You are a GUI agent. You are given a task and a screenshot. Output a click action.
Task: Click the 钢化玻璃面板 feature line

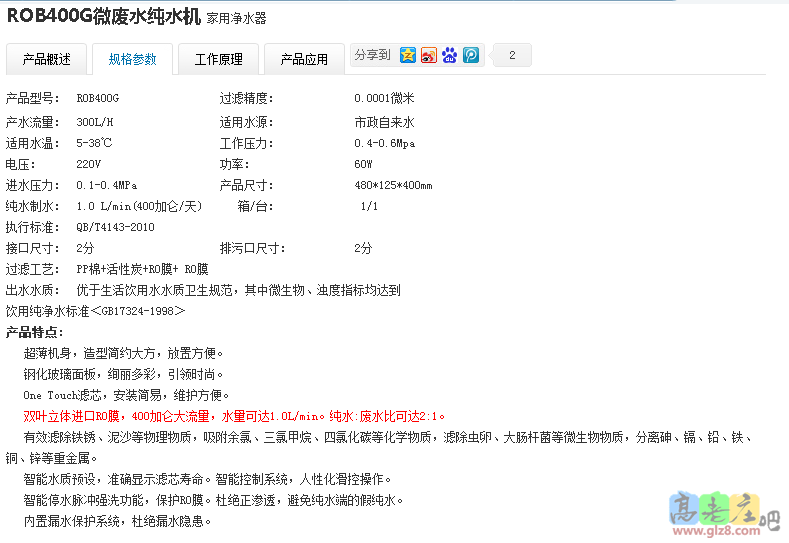123,374
